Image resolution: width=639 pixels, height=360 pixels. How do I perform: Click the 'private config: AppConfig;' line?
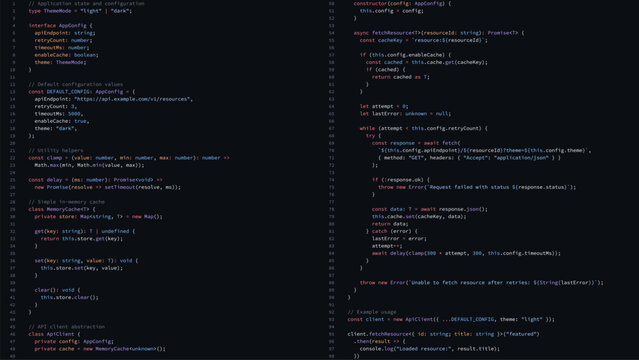[74, 341]
